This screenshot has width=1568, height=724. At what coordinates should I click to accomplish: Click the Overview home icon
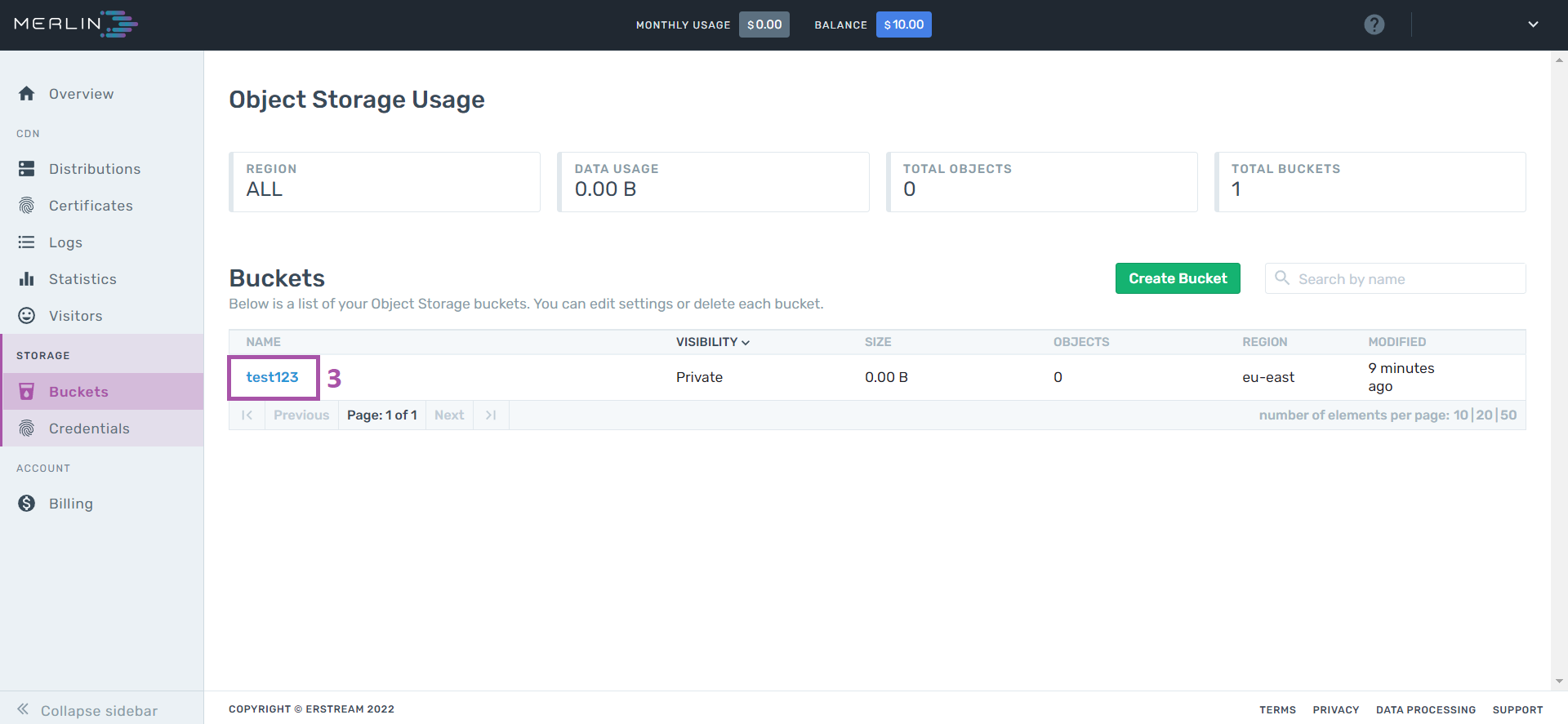click(x=27, y=94)
